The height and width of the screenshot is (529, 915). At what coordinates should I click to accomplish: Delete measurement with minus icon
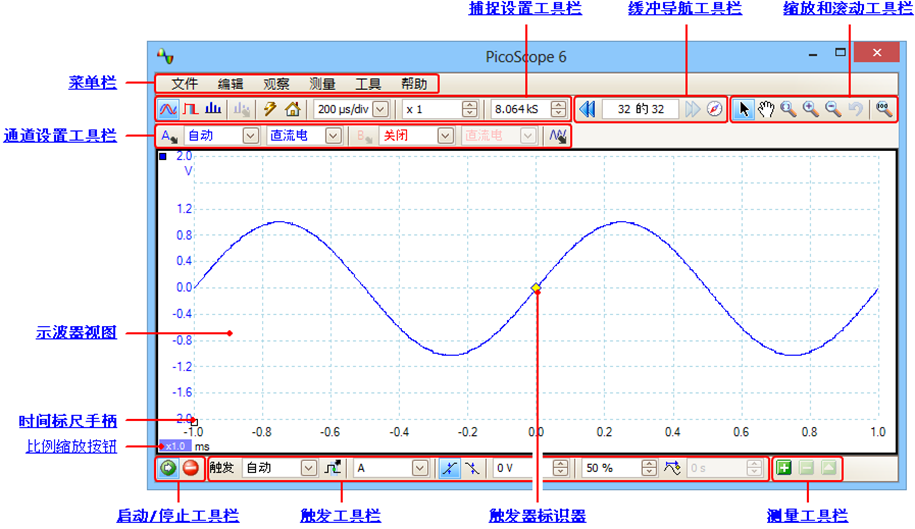pos(806,468)
